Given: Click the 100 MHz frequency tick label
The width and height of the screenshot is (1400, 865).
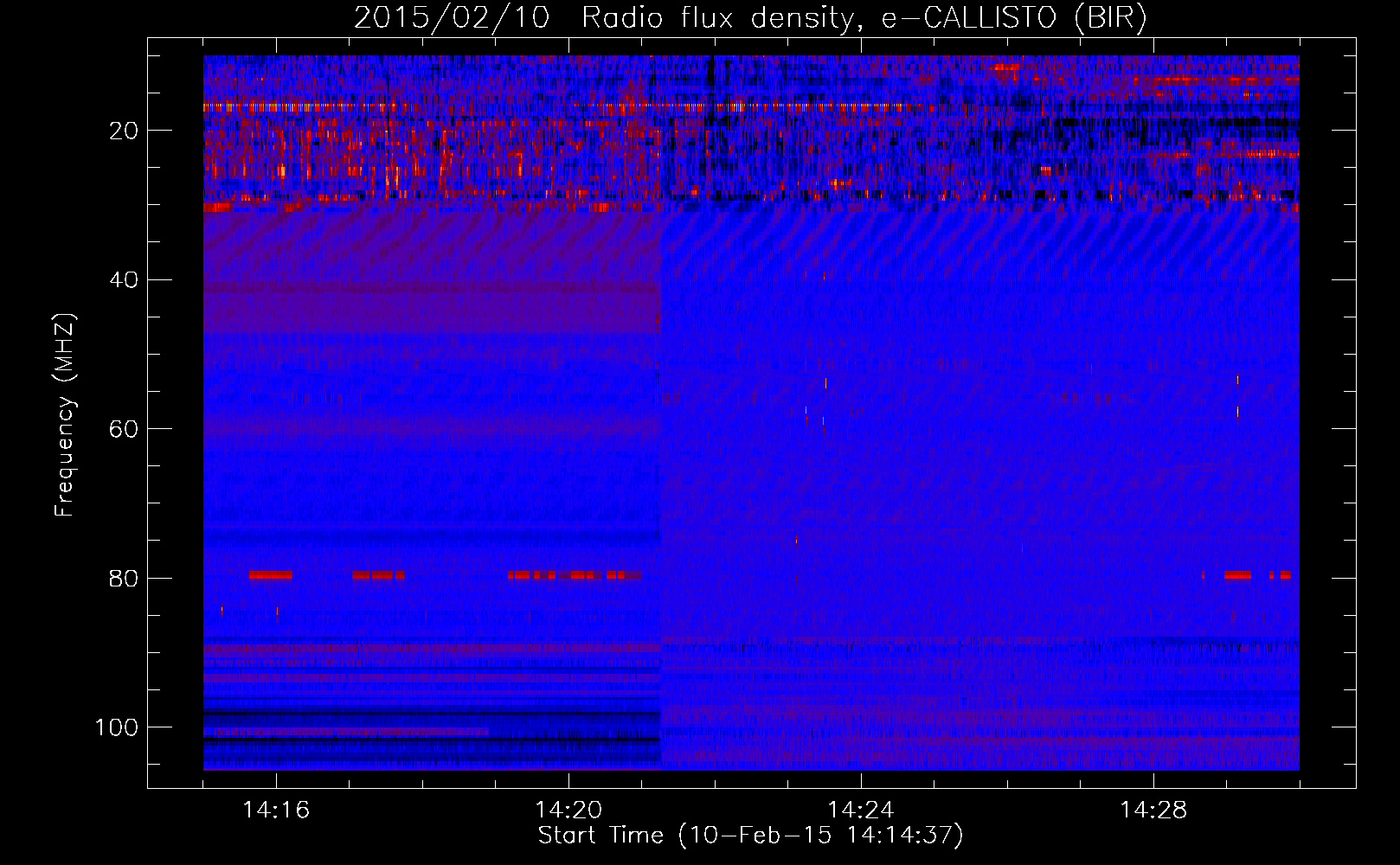Looking at the screenshot, I should point(117,727).
